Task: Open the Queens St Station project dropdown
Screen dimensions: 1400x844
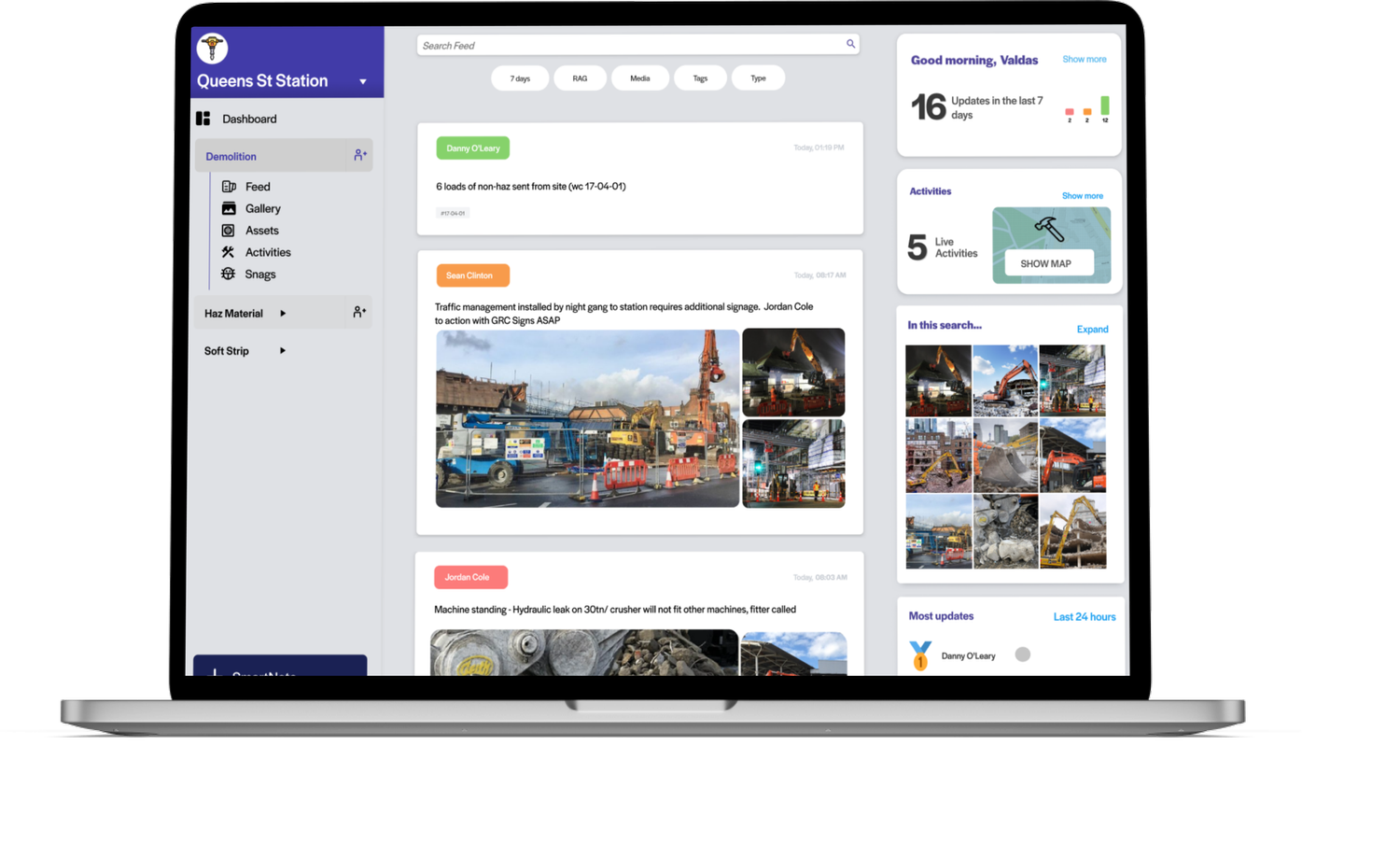Action: coord(363,81)
